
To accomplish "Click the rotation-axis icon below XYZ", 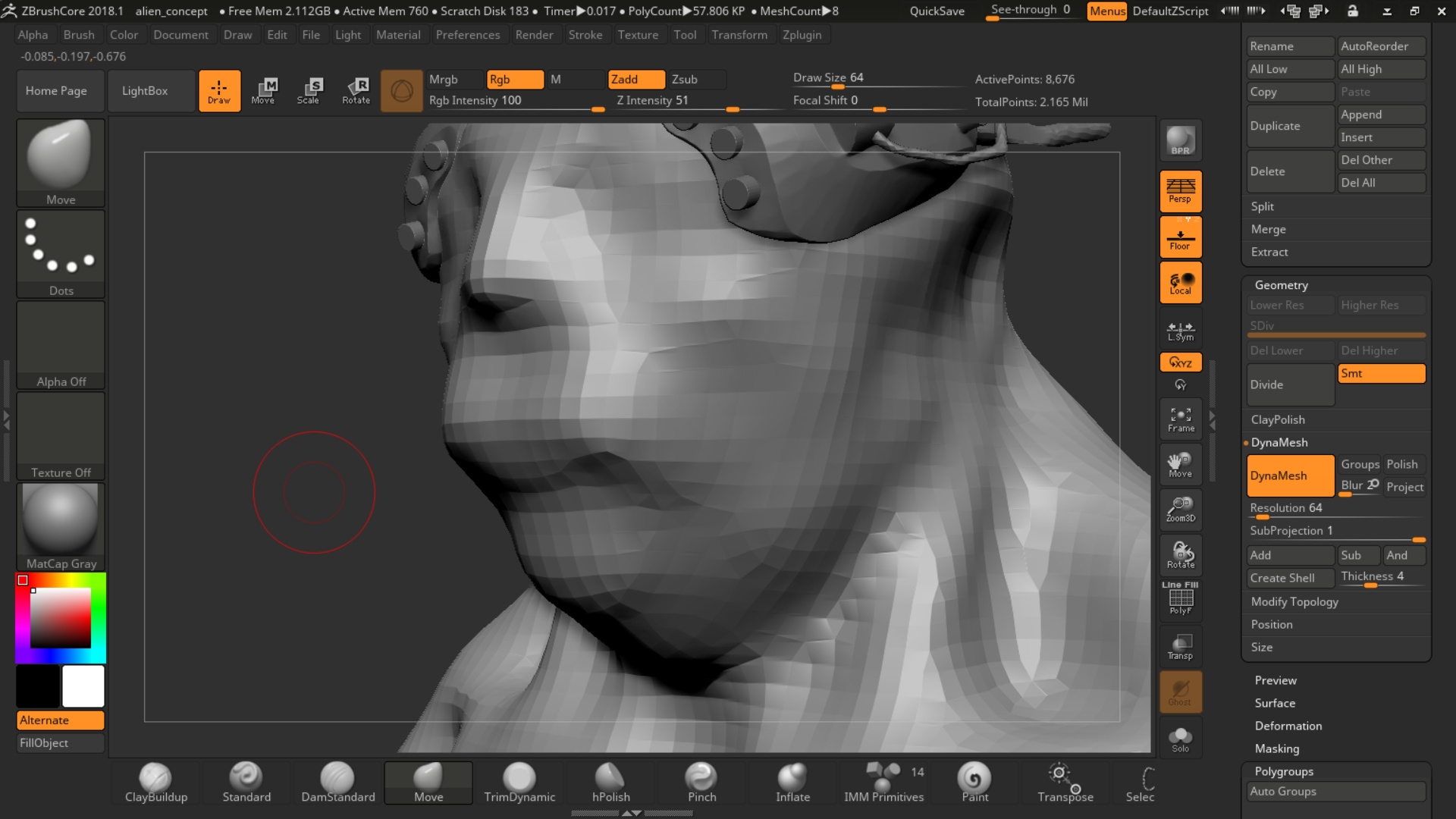I will coord(1181,384).
